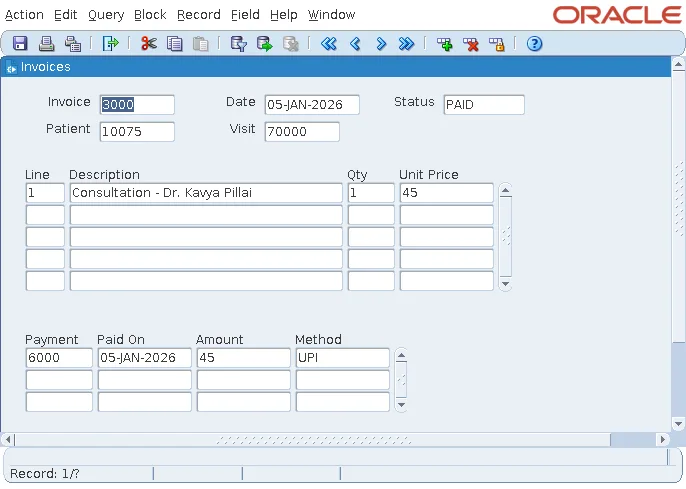Click the Invoice number field
The width and height of the screenshot is (686, 489).
coord(137,105)
